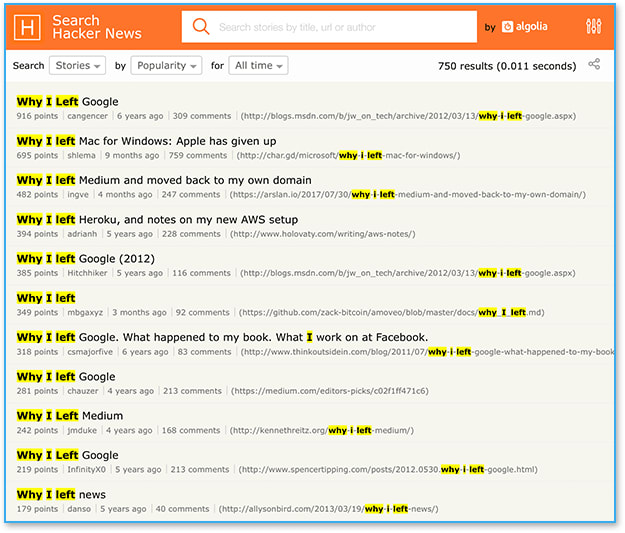Open the holovaty.com aws-notes URL
625x533 pixels.
click(322, 234)
